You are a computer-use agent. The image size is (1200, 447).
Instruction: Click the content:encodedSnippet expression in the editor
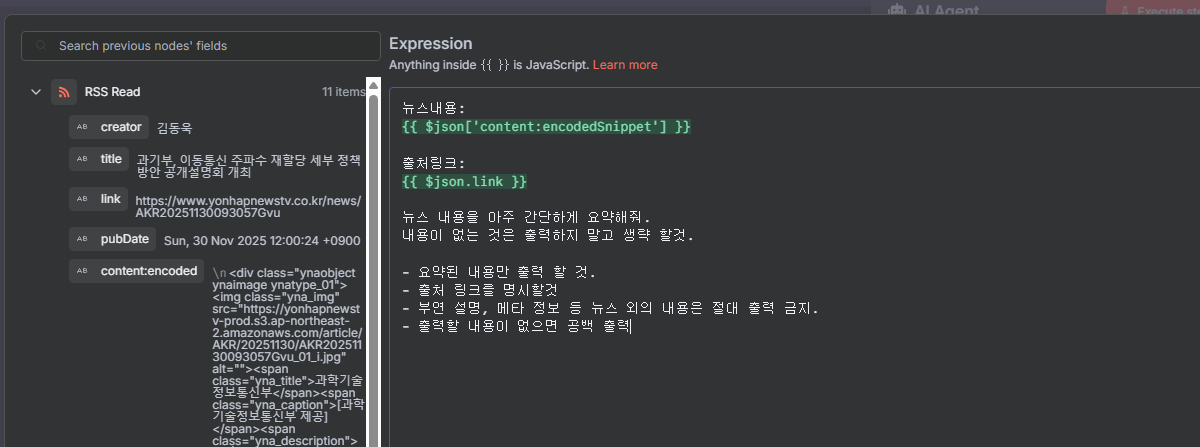[546, 127]
